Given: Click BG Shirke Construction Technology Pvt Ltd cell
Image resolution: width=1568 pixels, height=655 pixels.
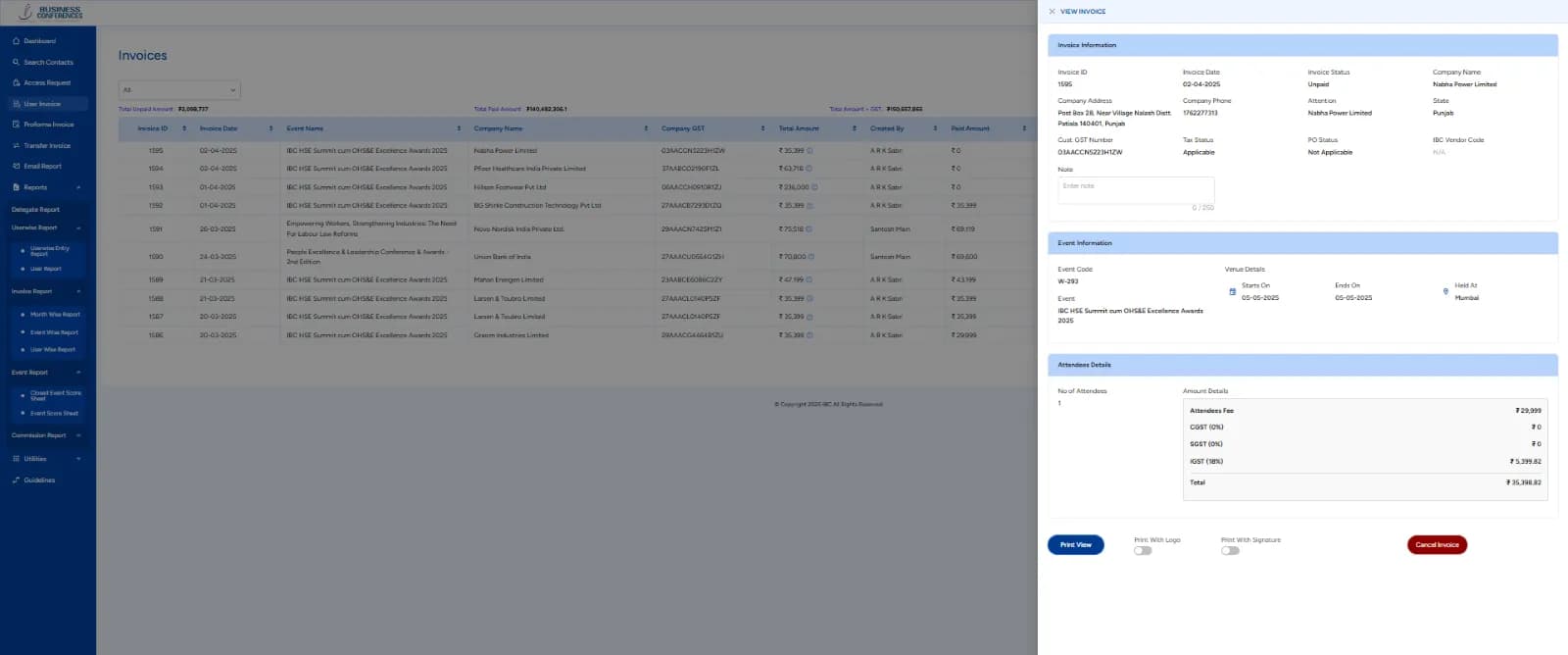Looking at the screenshot, I should tap(537, 206).
